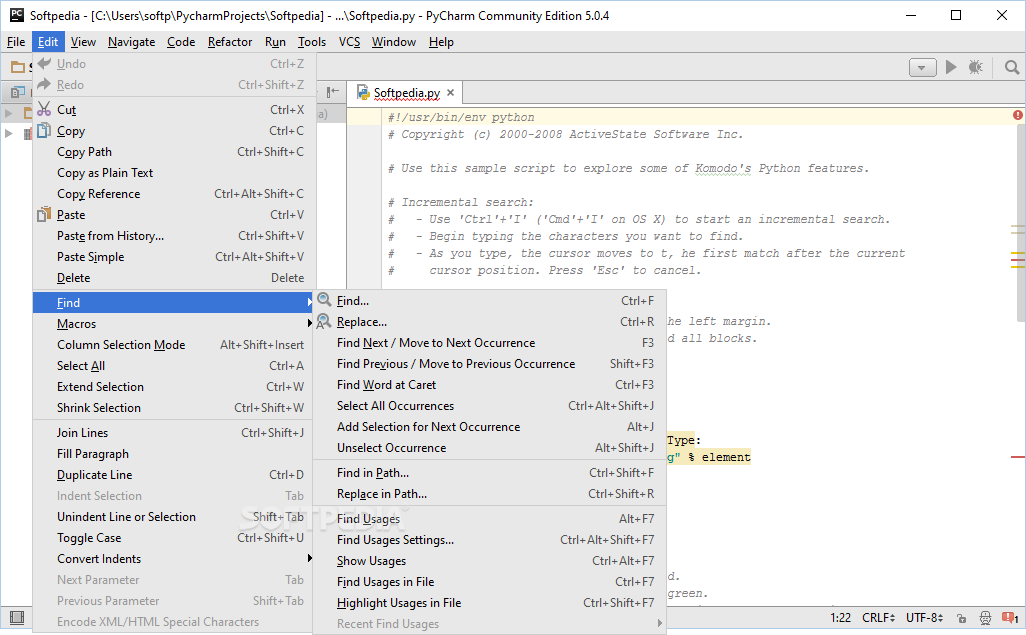The height and width of the screenshot is (635, 1026).
Task: Expand the Convert Indents submenu
Action: coord(174,558)
